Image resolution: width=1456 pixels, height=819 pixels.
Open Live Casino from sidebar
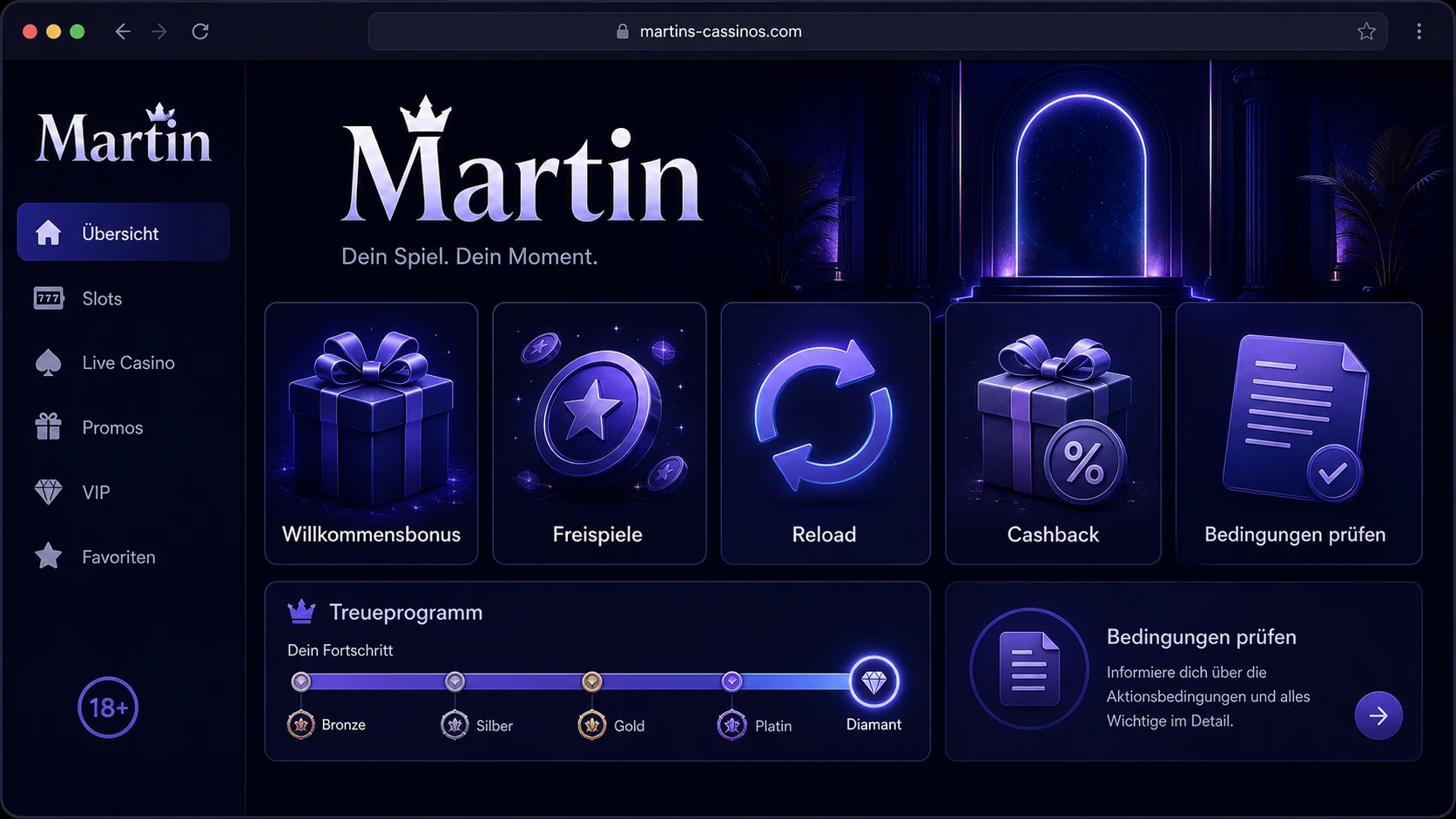tap(128, 363)
